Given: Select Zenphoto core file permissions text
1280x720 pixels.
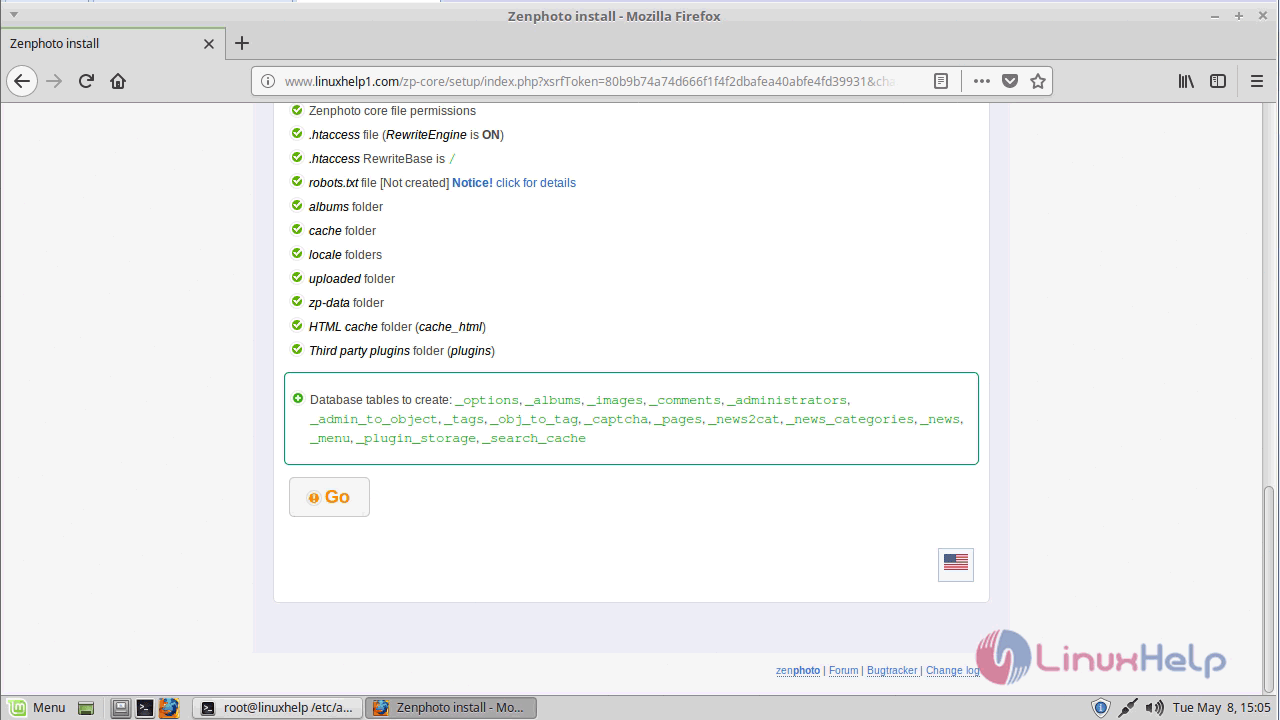Looking at the screenshot, I should (x=392, y=111).
